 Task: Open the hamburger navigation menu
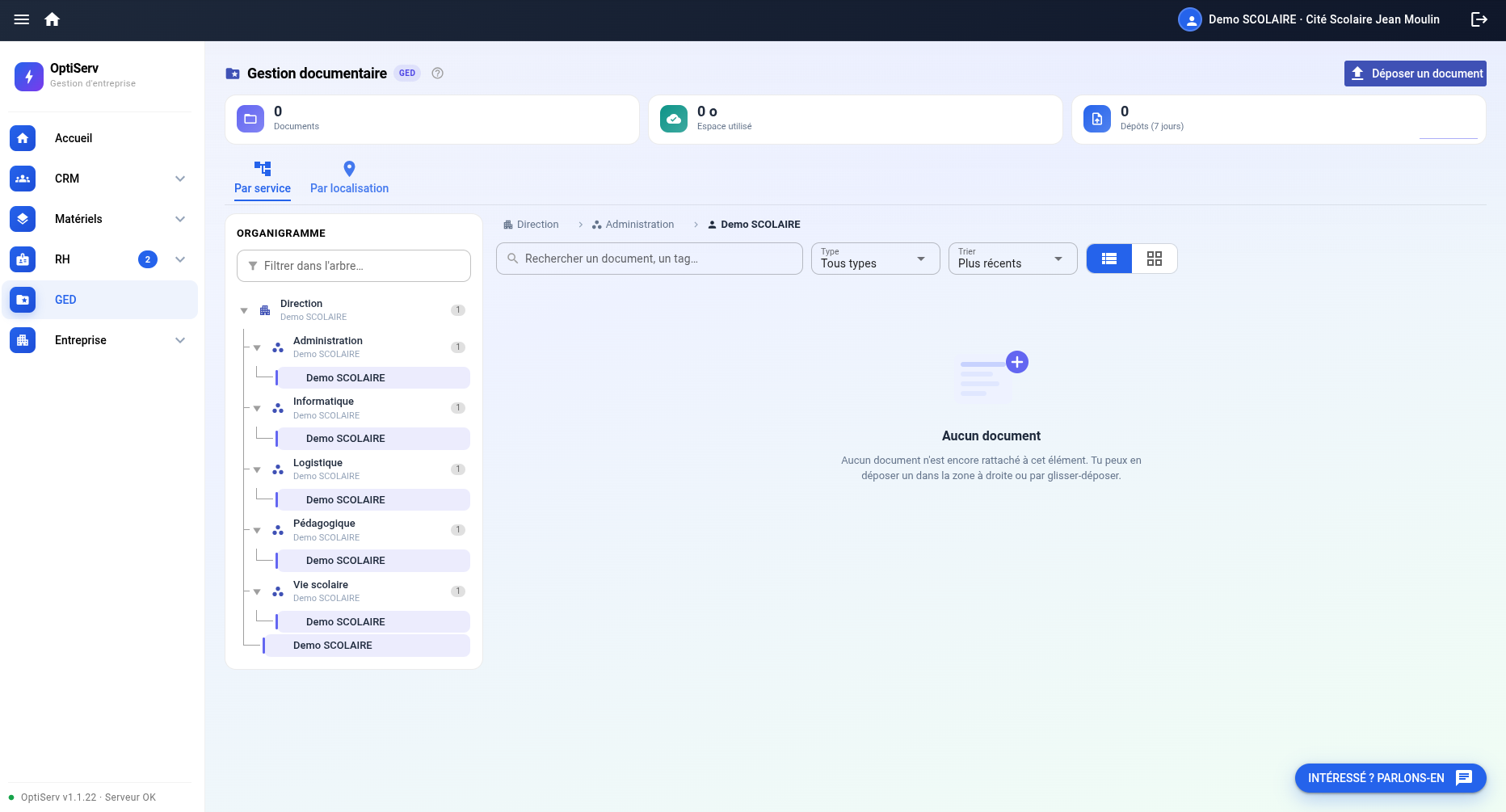pos(22,19)
